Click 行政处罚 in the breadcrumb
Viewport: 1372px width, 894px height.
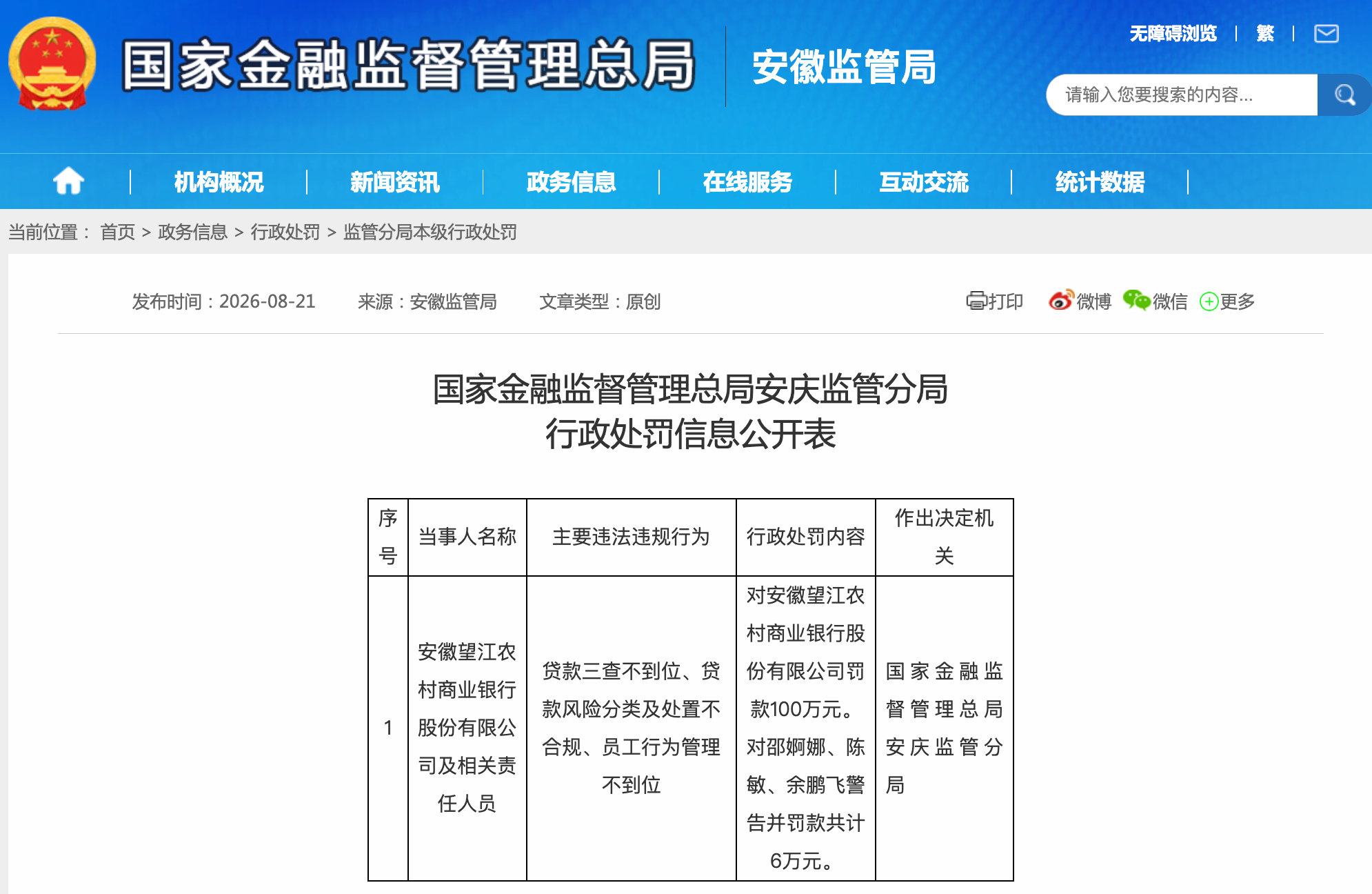285,232
